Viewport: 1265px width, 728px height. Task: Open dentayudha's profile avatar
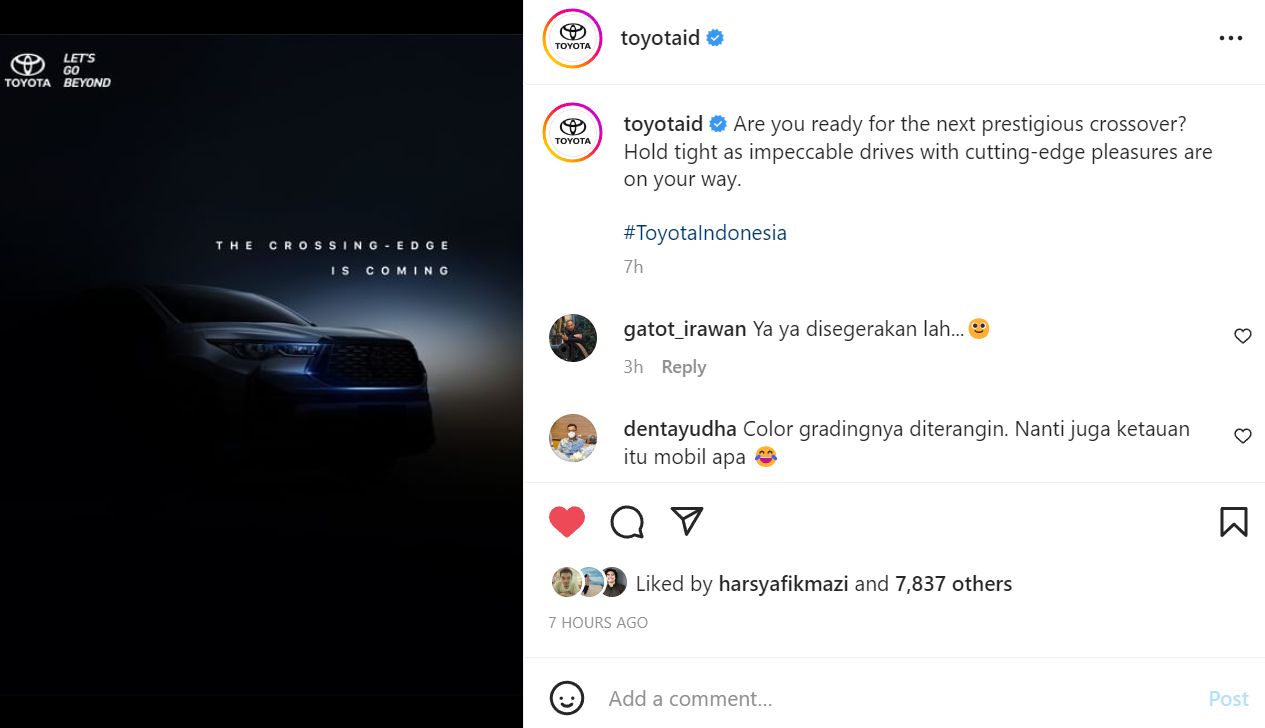point(573,438)
